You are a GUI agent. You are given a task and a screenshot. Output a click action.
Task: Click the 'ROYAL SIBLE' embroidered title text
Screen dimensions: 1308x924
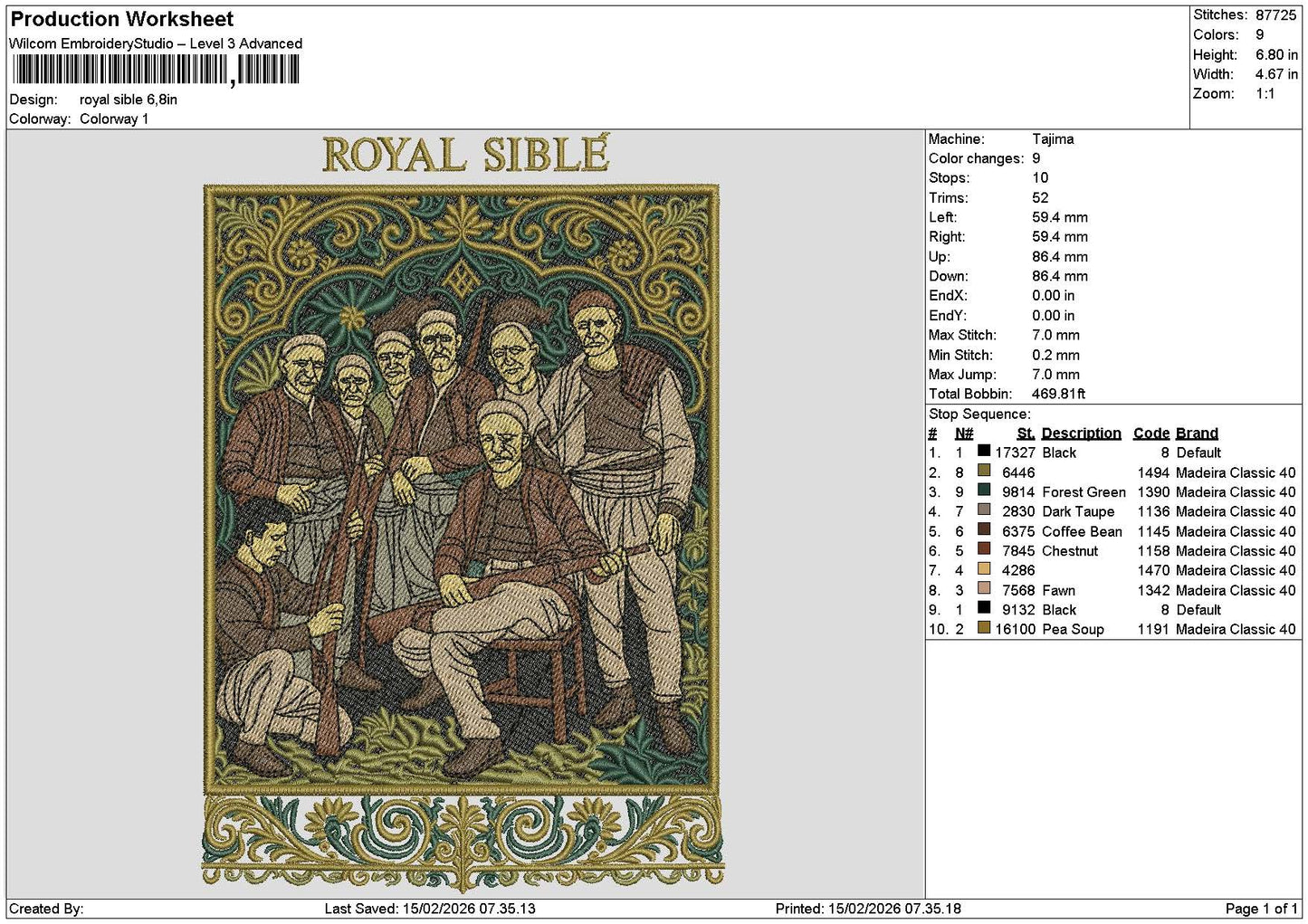pos(465,155)
